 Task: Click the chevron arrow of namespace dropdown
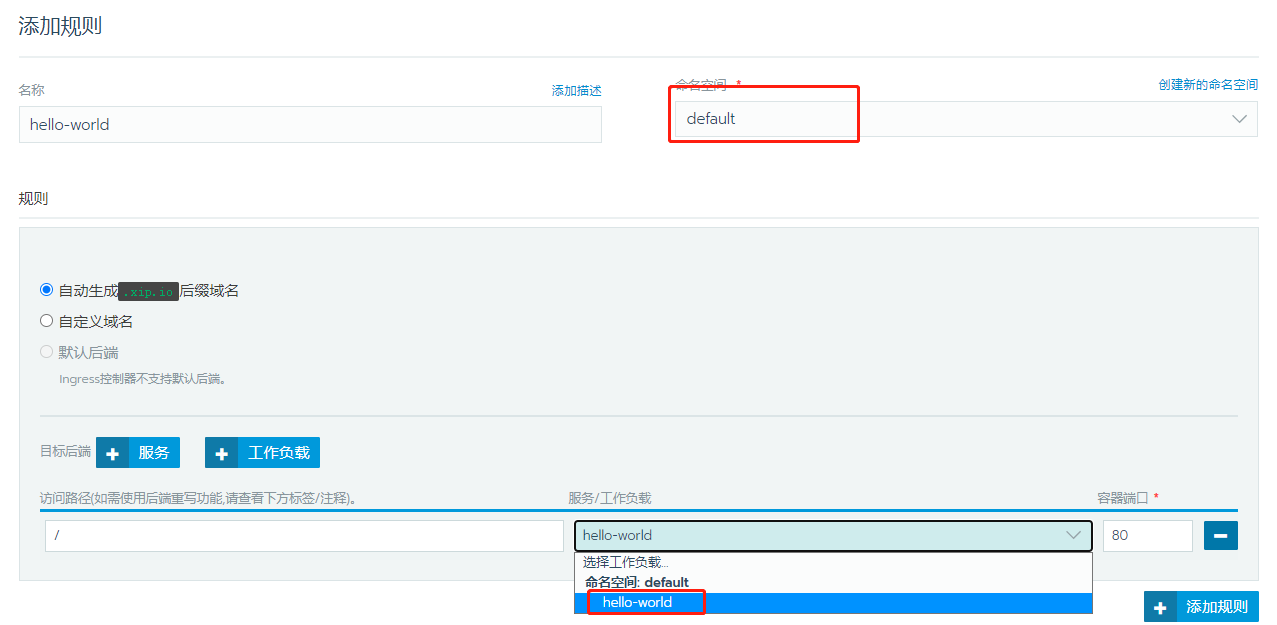(1239, 119)
